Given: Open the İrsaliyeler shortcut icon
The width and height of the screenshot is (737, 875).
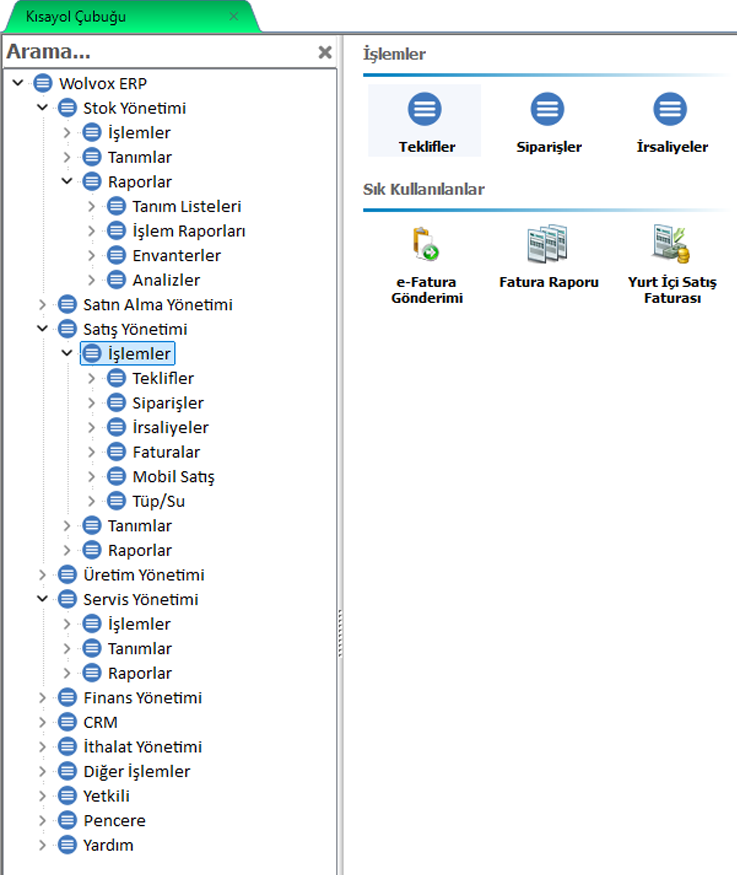Looking at the screenshot, I should point(670,110).
